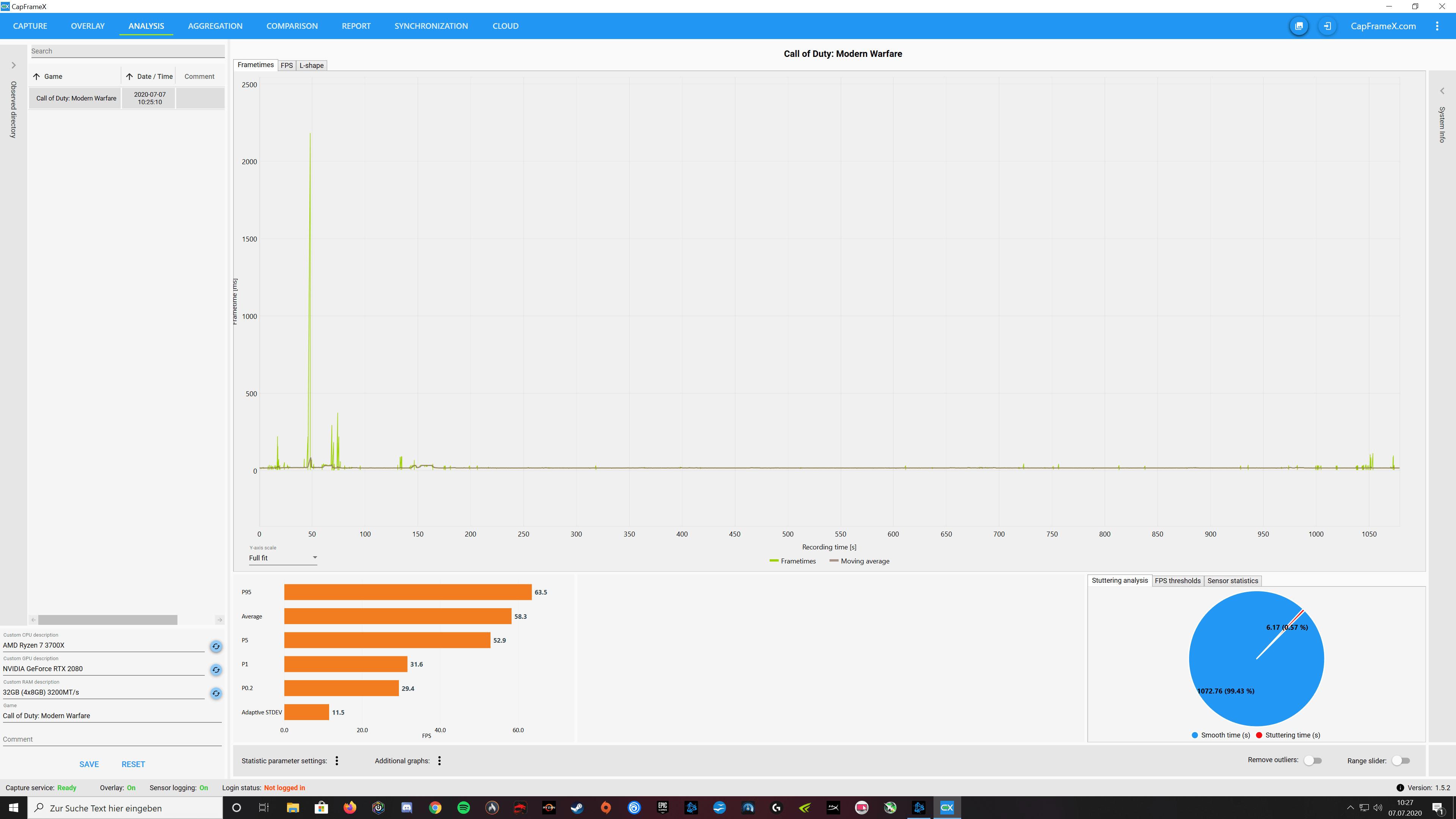Click the SAVE button
The height and width of the screenshot is (819, 1456).
[x=89, y=764]
